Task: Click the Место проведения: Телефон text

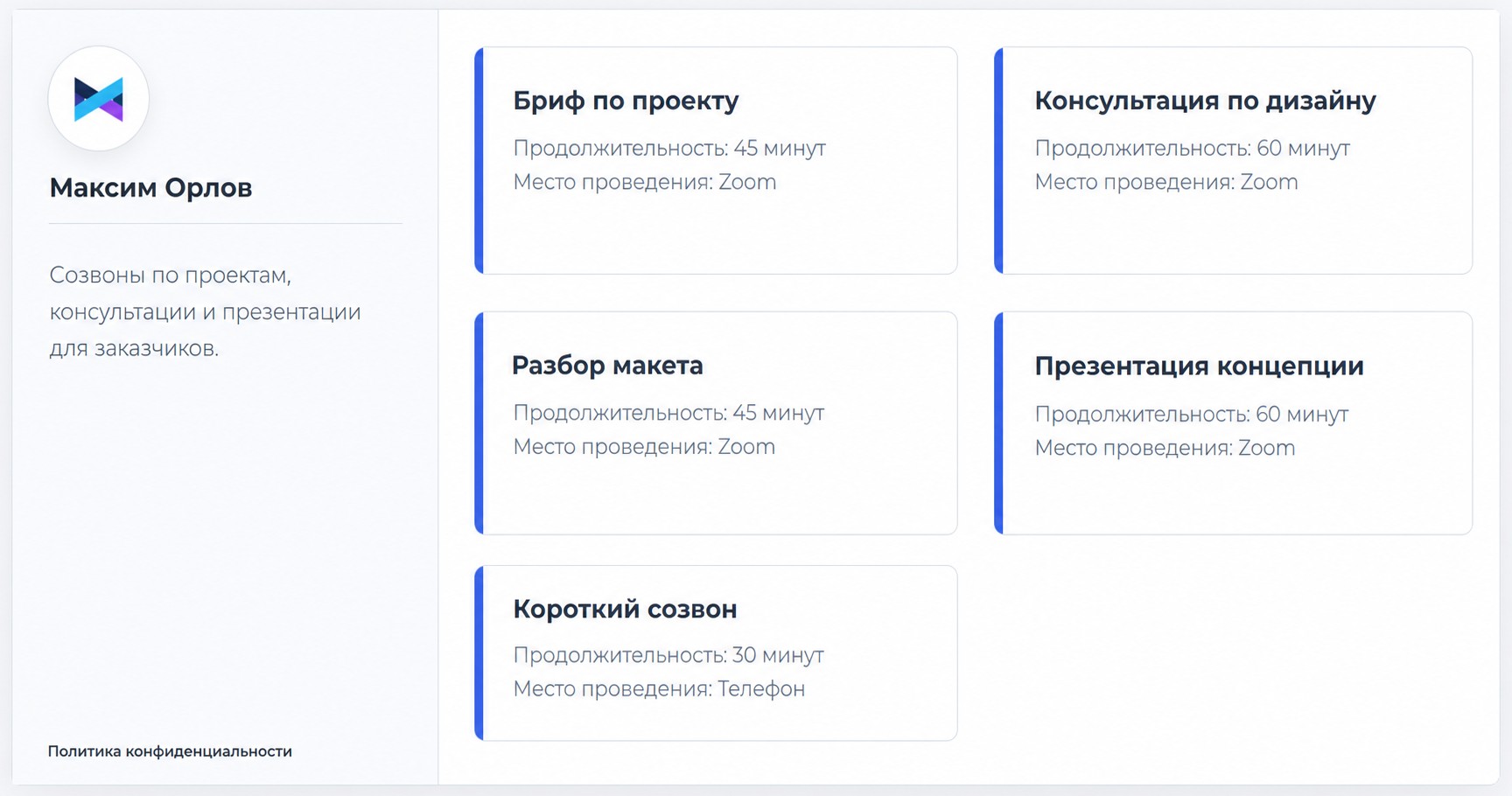Action: pos(659,689)
